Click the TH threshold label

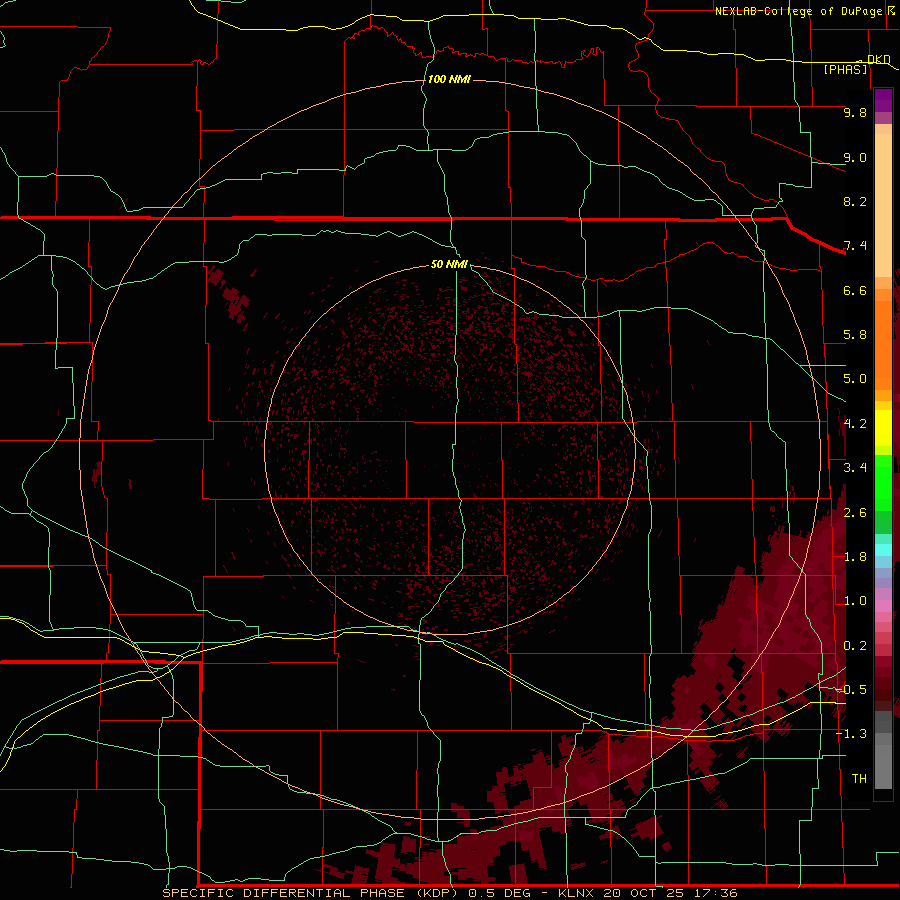[x=859, y=779]
